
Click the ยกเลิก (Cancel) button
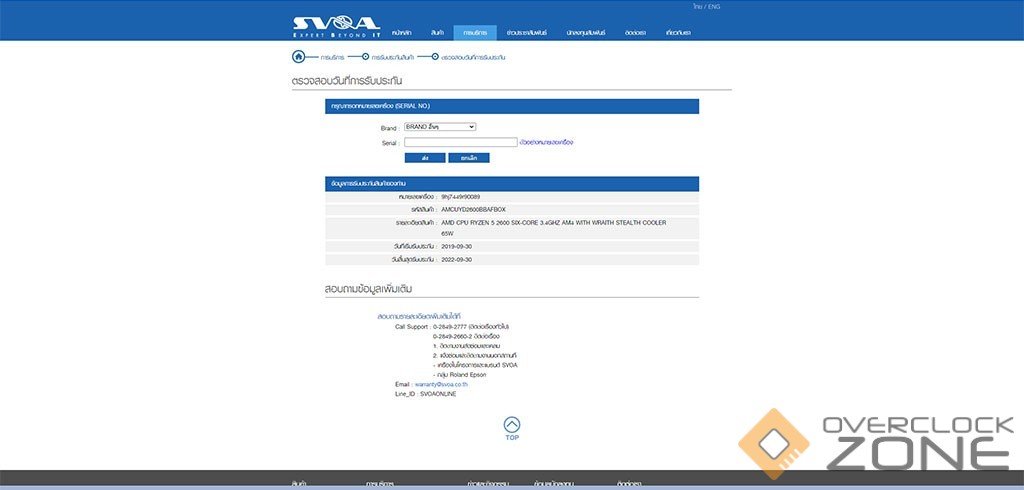[469, 158]
